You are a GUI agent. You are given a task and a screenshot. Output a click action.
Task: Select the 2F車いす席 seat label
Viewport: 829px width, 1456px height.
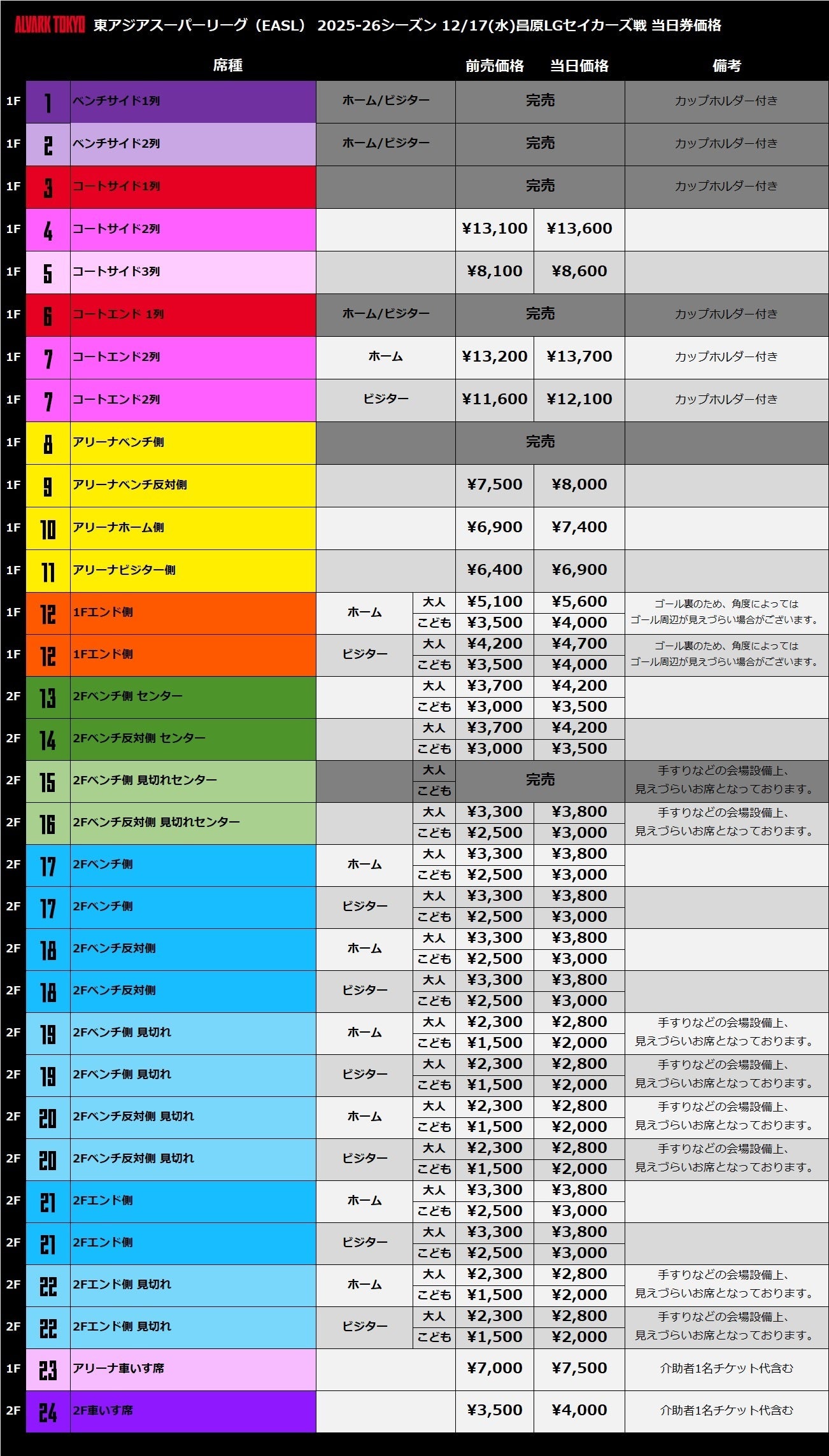[103, 1410]
